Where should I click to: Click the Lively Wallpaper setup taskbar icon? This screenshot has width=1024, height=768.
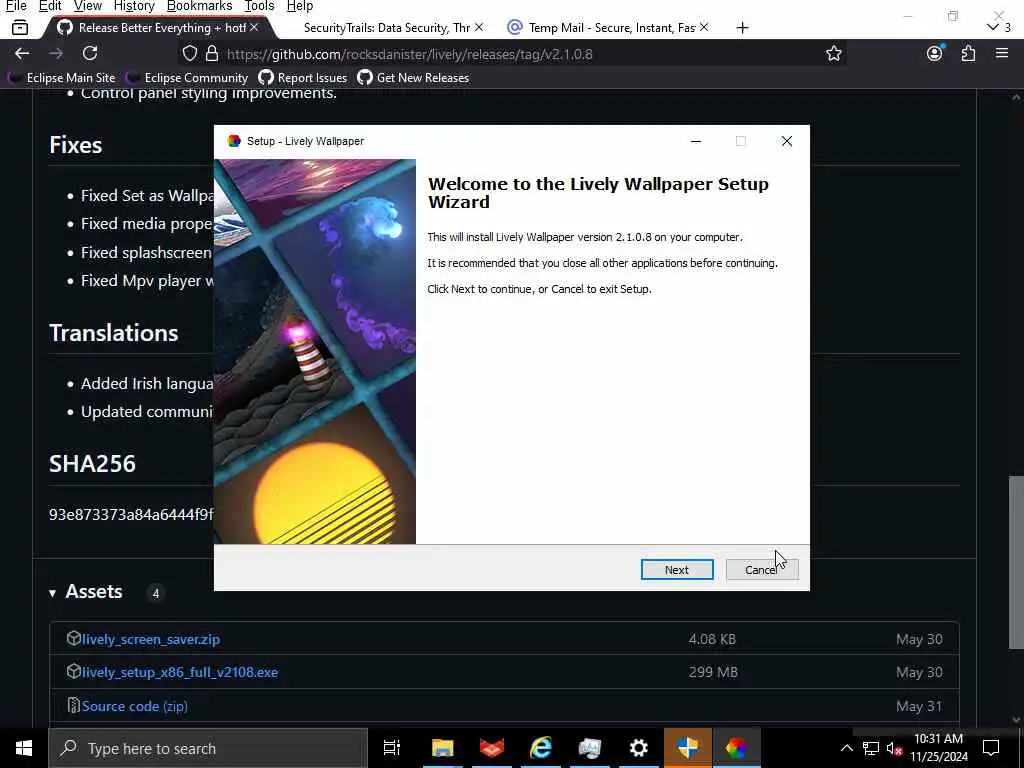pos(737,748)
